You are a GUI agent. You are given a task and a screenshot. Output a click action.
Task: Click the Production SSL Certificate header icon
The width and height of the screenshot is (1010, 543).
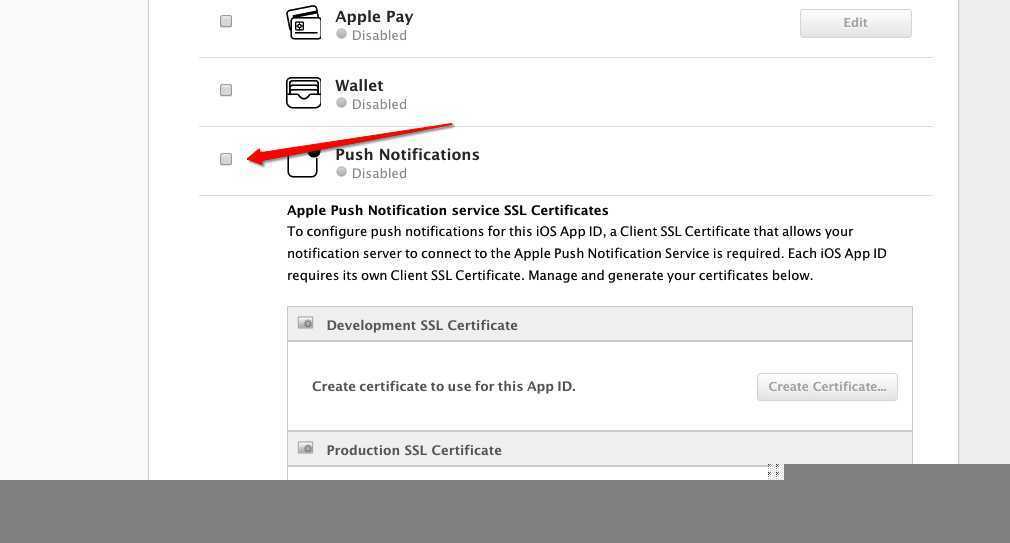tap(305, 448)
